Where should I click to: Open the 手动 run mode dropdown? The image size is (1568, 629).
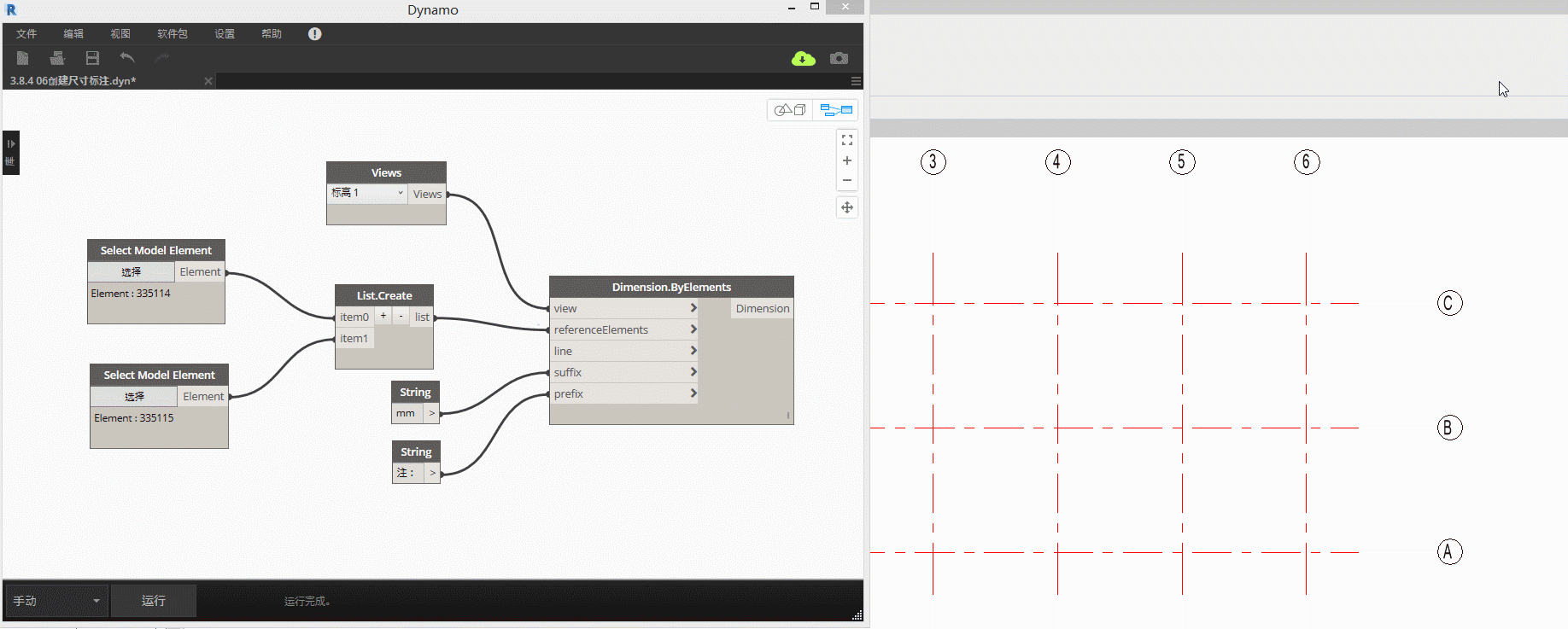[56, 601]
